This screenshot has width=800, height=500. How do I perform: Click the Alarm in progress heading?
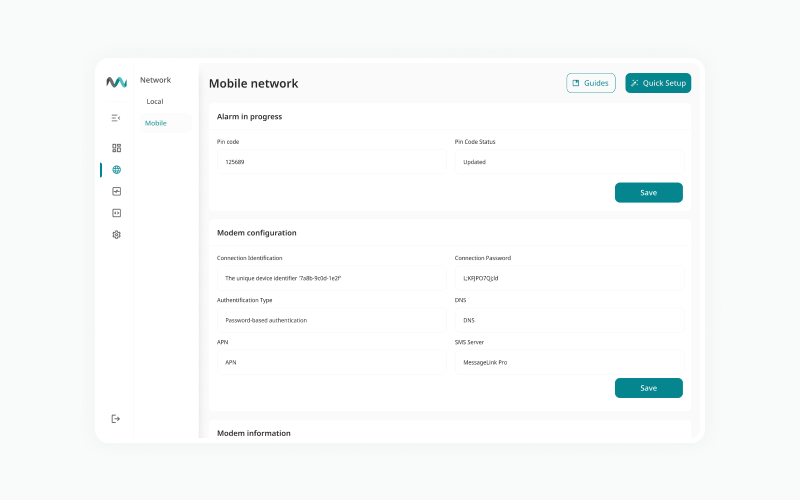tap(249, 117)
